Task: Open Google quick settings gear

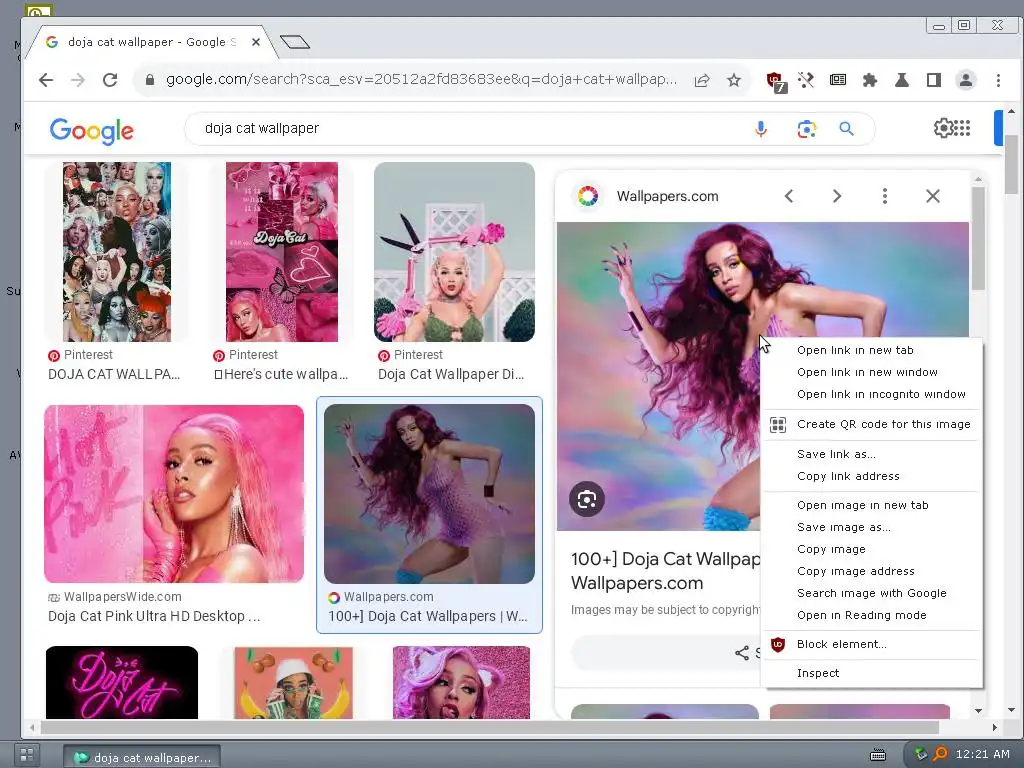Action: pos(943,128)
